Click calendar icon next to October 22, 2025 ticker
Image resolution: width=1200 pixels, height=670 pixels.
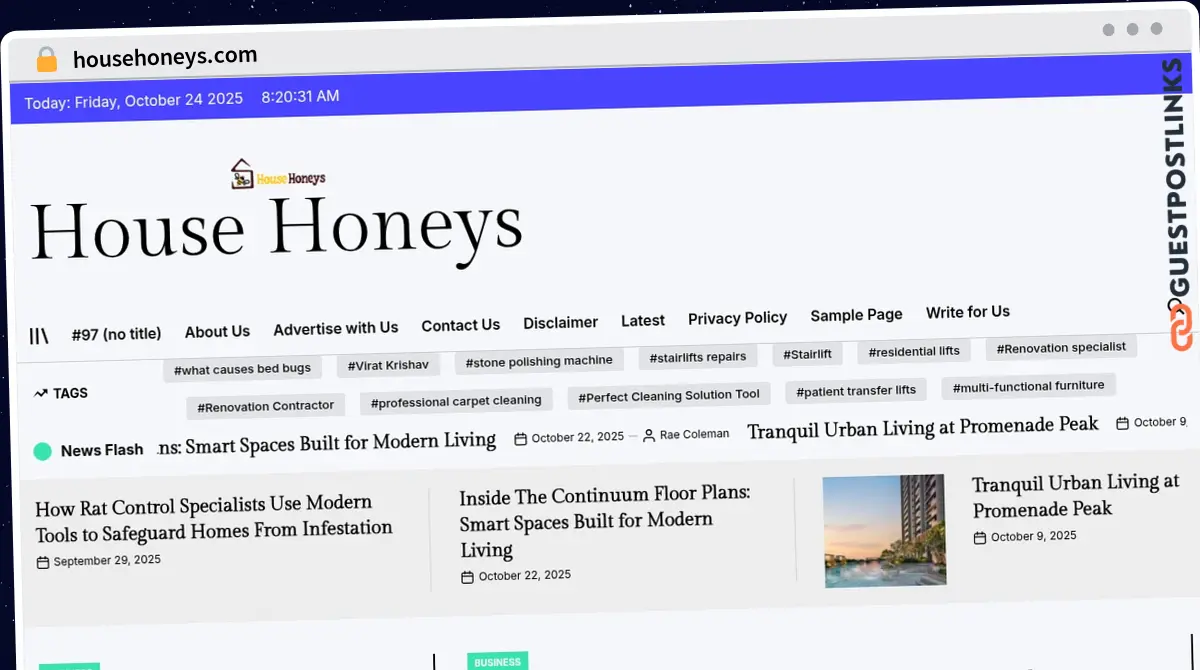coord(521,439)
